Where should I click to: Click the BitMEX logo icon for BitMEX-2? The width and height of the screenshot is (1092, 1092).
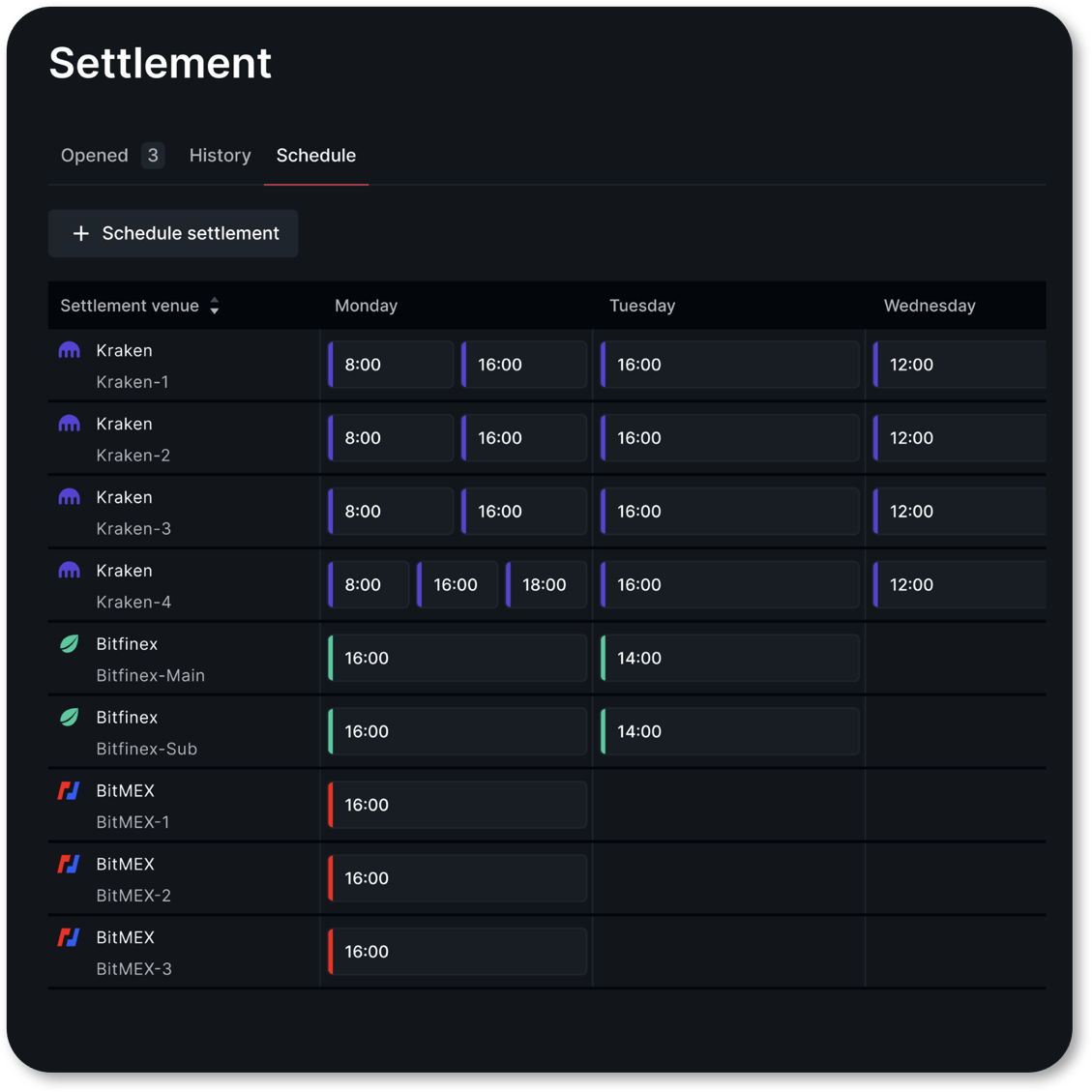point(69,865)
